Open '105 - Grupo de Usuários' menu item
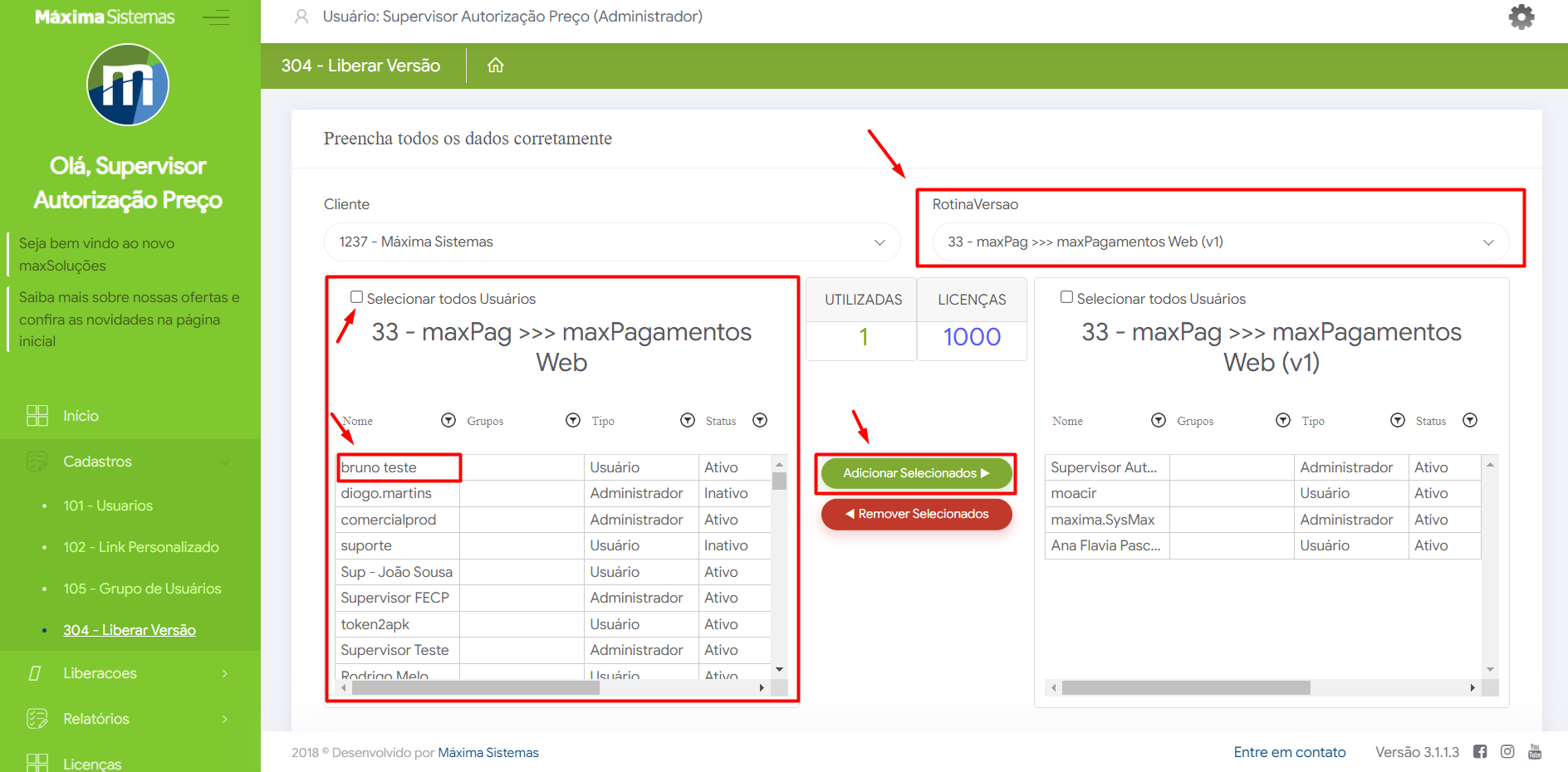This screenshot has width=1568, height=772. (142, 589)
